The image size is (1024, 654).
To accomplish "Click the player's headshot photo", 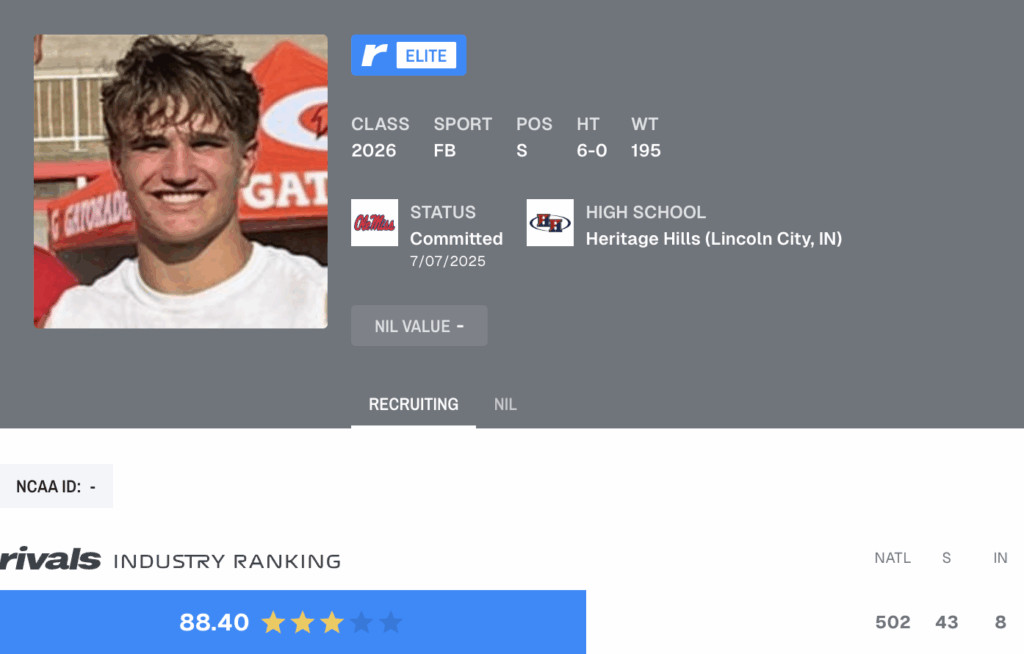I will [181, 181].
